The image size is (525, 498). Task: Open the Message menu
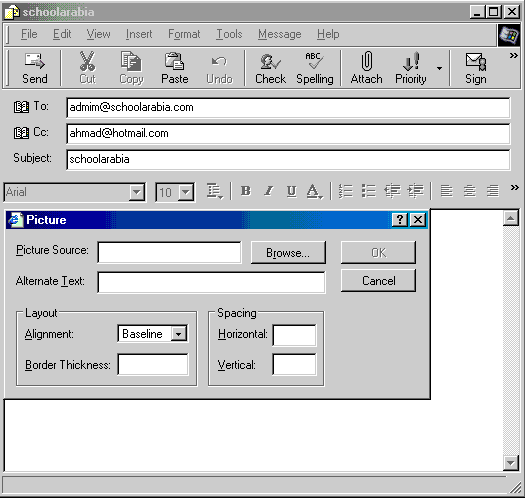click(x=280, y=34)
